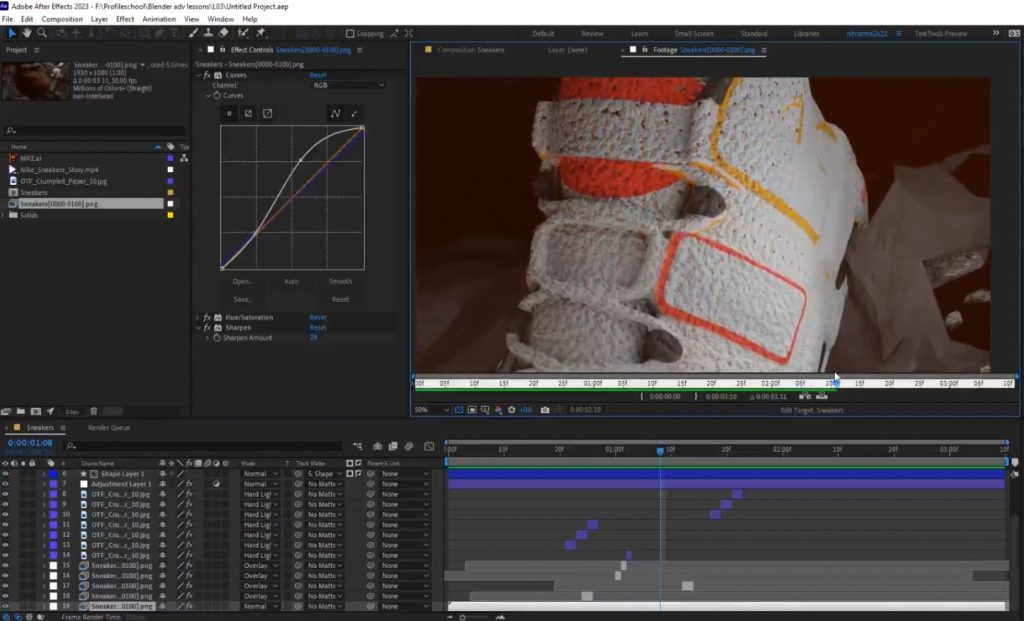Click the Auto button under Curves graph
This screenshot has width=1024, height=621.
pos(291,281)
